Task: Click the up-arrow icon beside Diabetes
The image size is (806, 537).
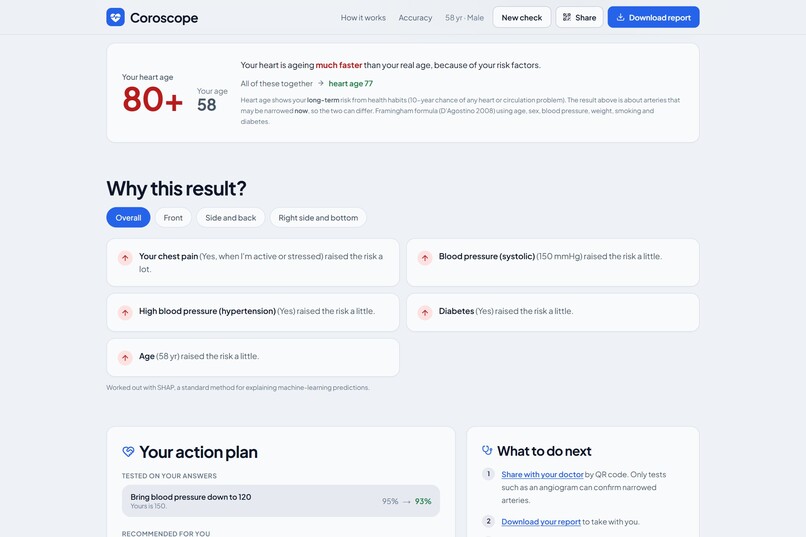Action: pos(425,312)
